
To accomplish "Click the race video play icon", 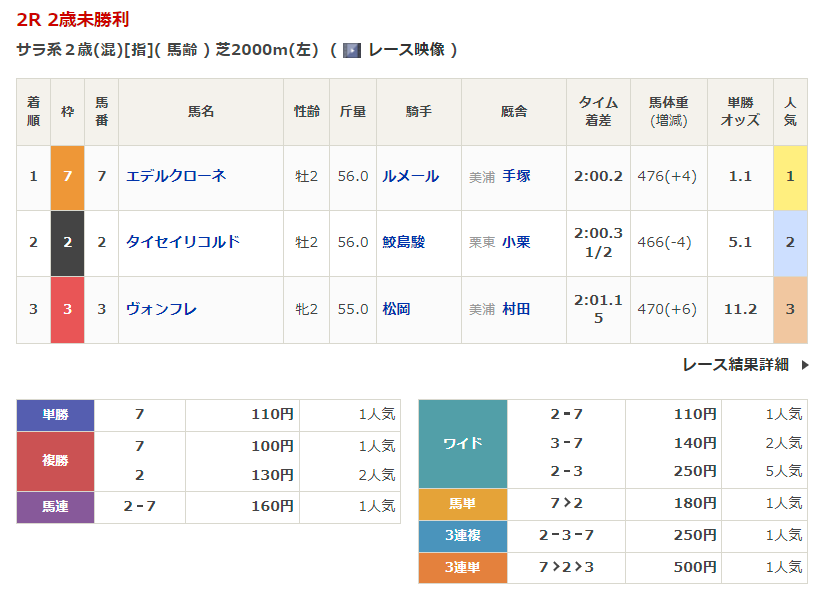I will (x=351, y=49).
